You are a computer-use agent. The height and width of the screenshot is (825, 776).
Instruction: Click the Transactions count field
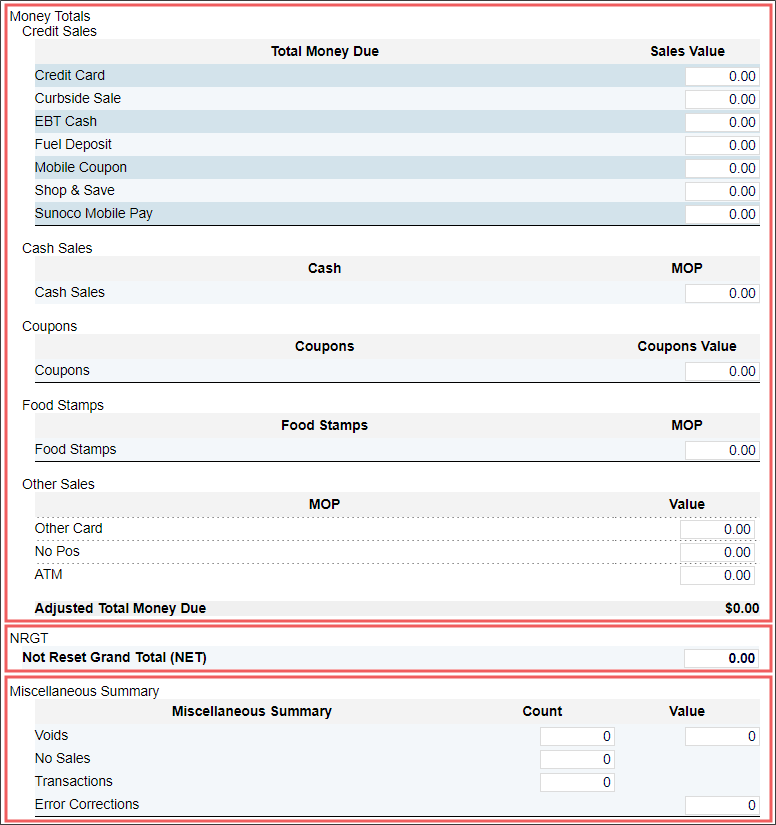tap(577, 783)
